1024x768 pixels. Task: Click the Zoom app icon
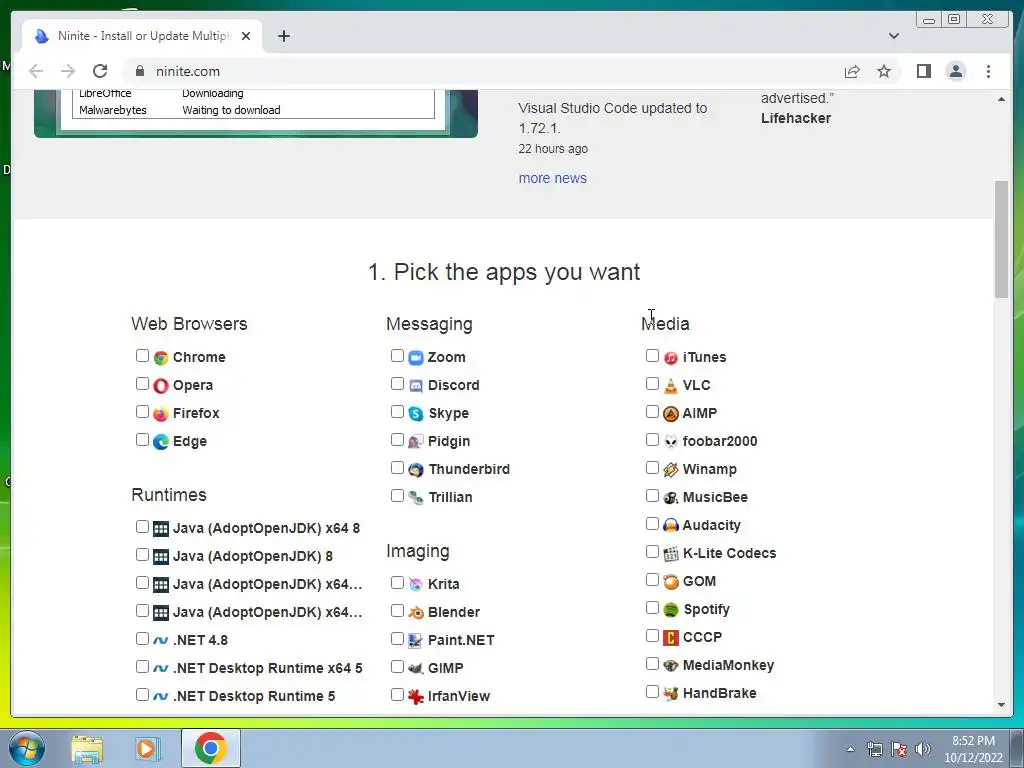click(416, 358)
